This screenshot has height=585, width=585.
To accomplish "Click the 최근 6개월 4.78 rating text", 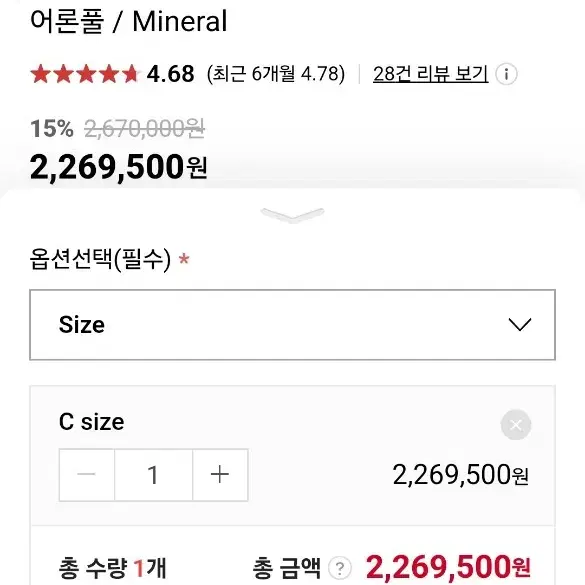I will (276, 74).
